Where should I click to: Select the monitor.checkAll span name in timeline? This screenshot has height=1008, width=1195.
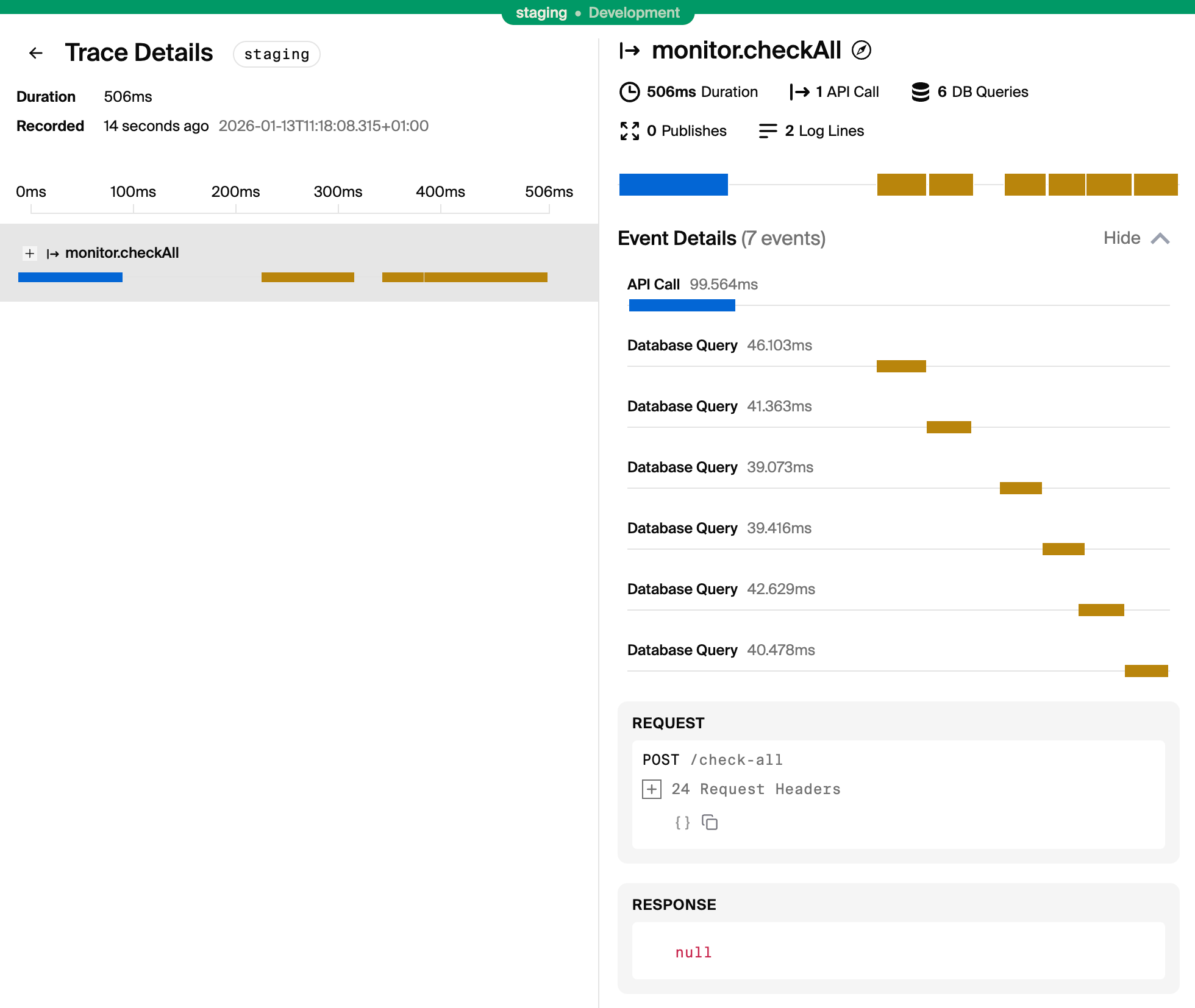[122, 253]
